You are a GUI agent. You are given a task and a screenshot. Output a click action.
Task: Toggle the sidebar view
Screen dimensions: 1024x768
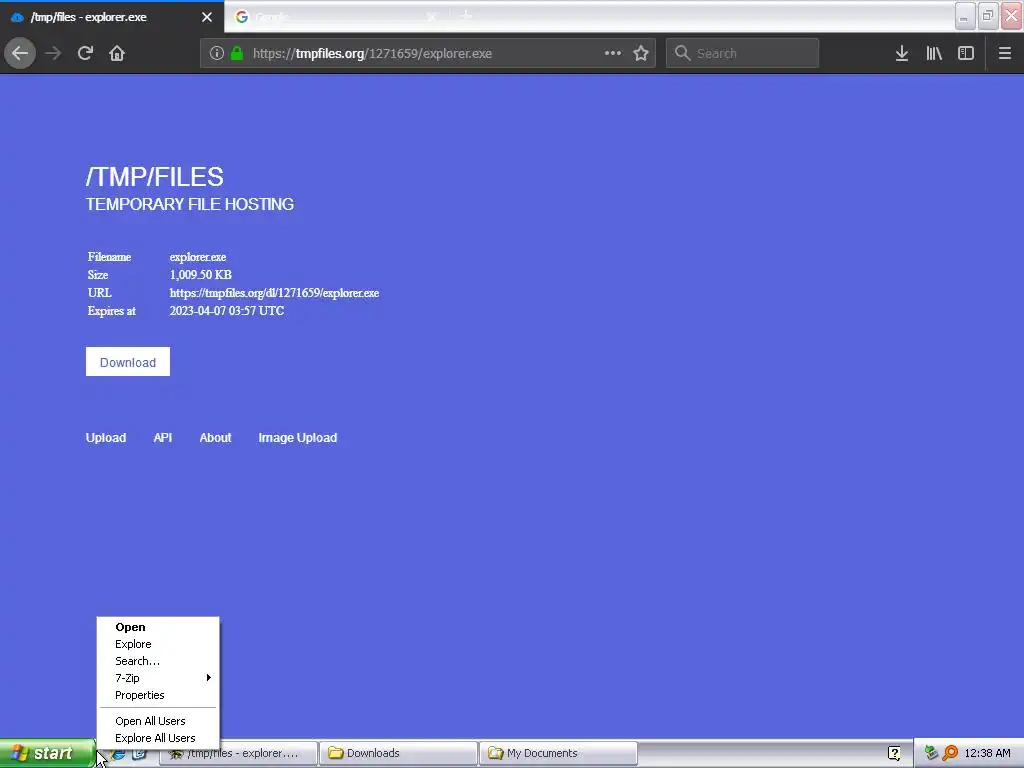966,53
